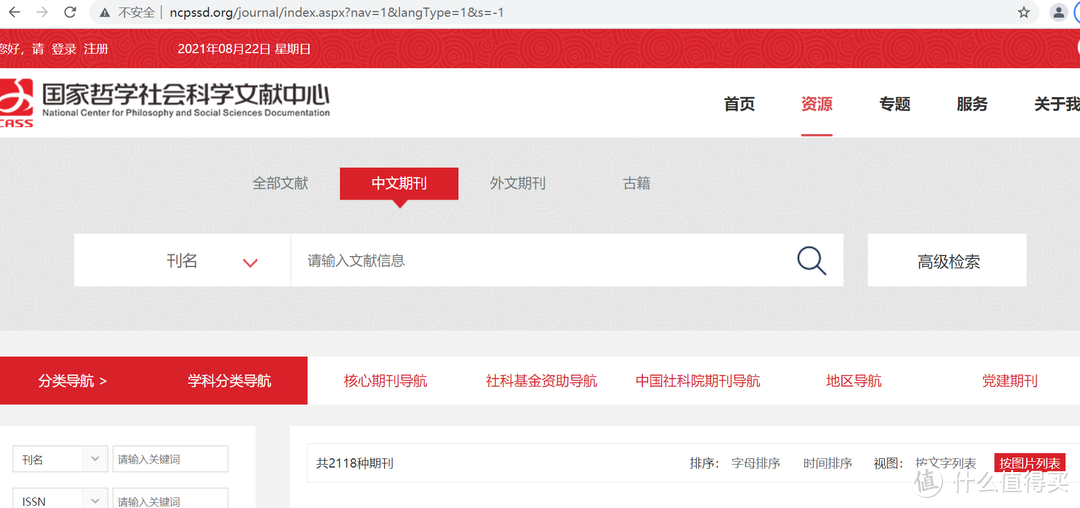Open the sidebar 刊名 filter dropdown

60,459
